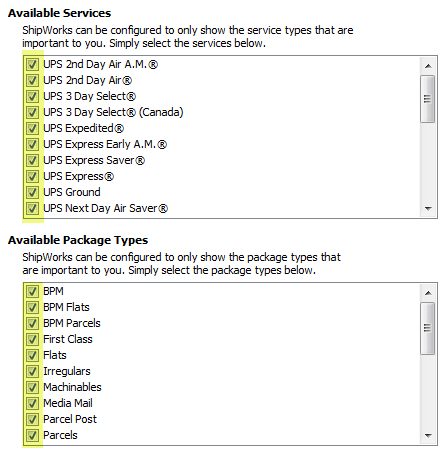The image size is (442, 449).
Task: Toggle the Machinables checkbox
Action: tap(32, 387)
